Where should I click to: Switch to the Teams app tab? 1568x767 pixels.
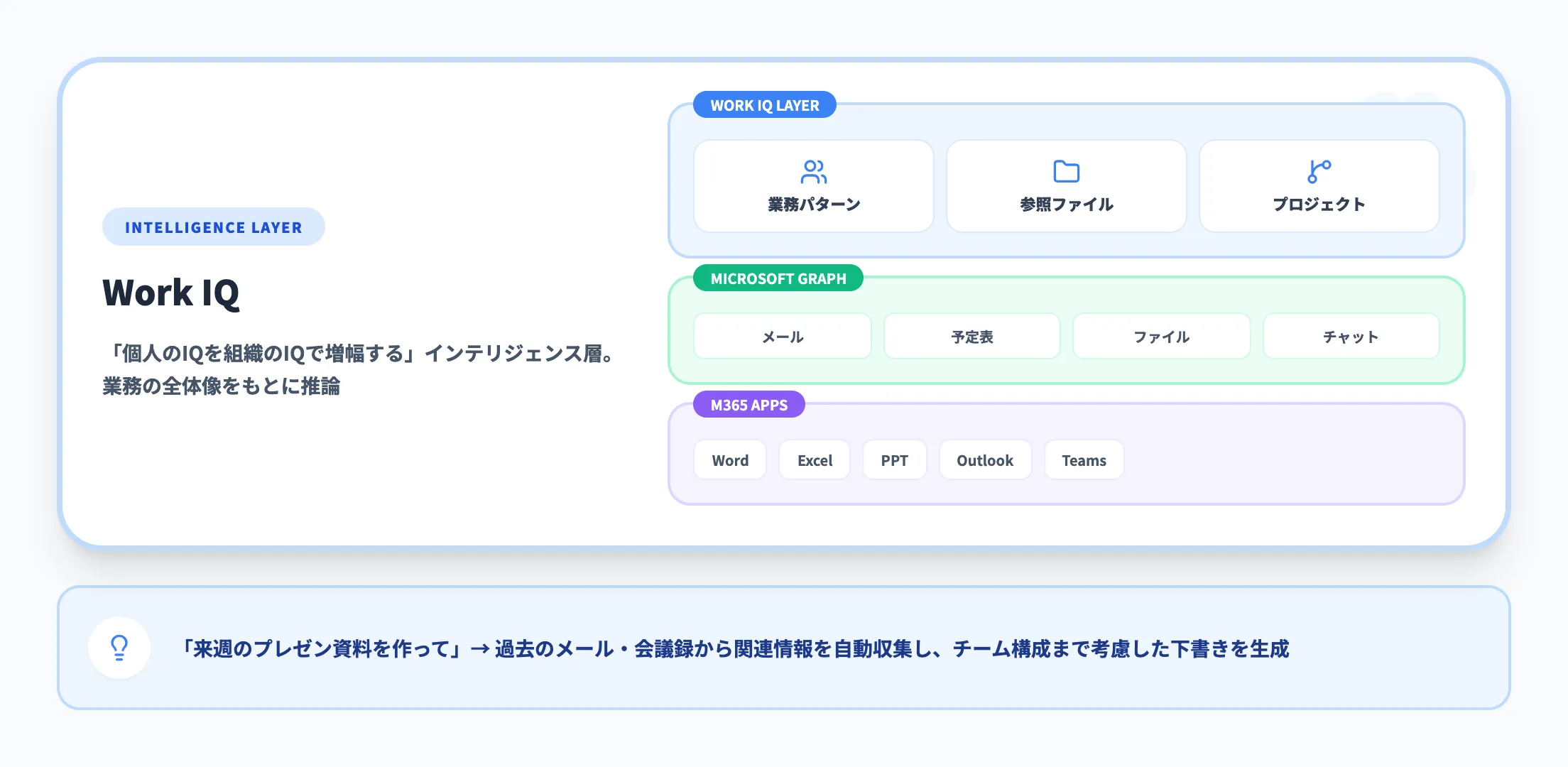(x=1084, y=459)
